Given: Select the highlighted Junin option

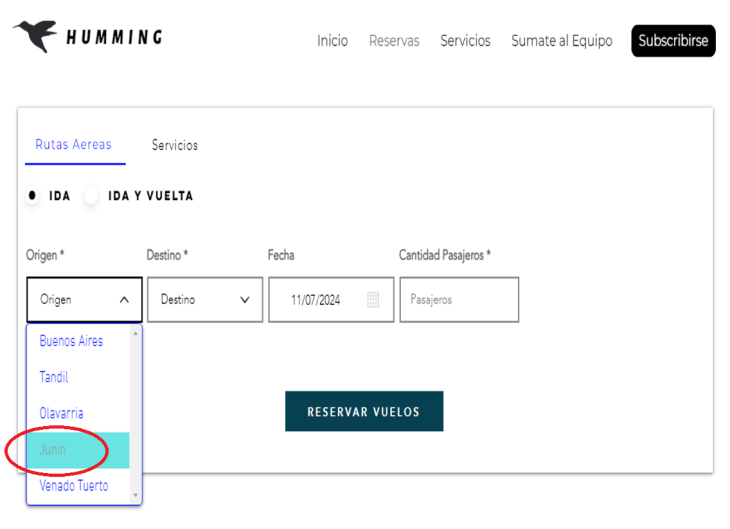Looking at the screenshot, I should 53,450.
